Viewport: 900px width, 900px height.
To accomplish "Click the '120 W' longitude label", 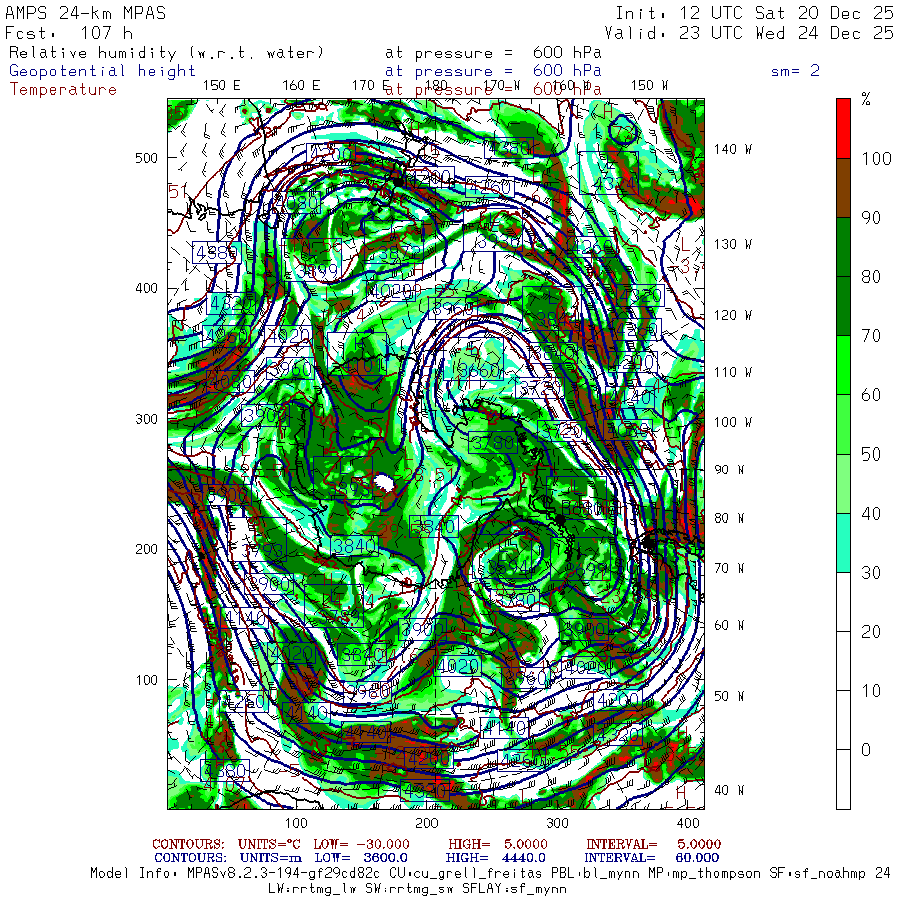I will (x=733, y=315).
